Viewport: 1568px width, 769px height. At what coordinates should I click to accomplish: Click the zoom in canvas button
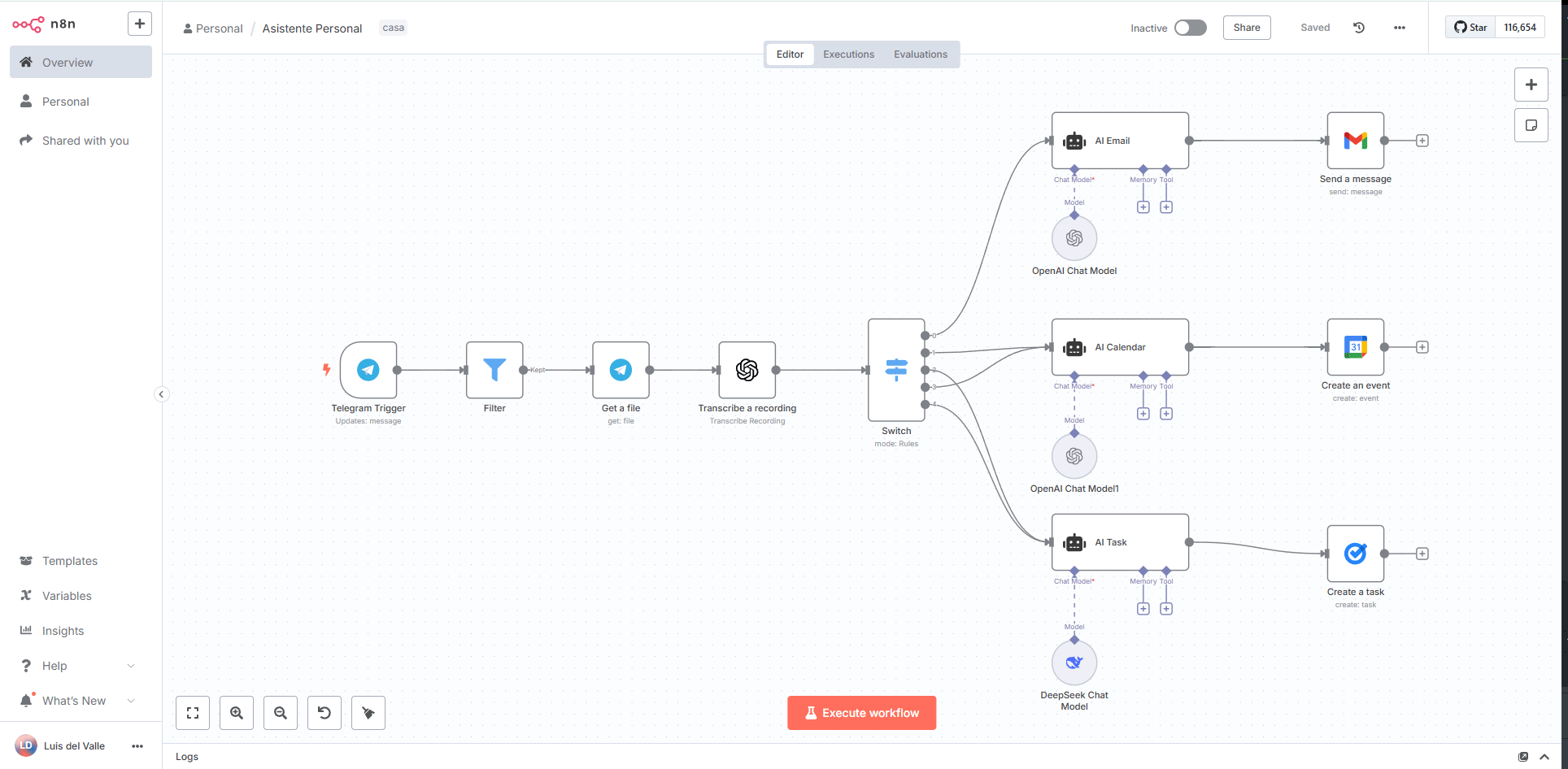(237, 713)
